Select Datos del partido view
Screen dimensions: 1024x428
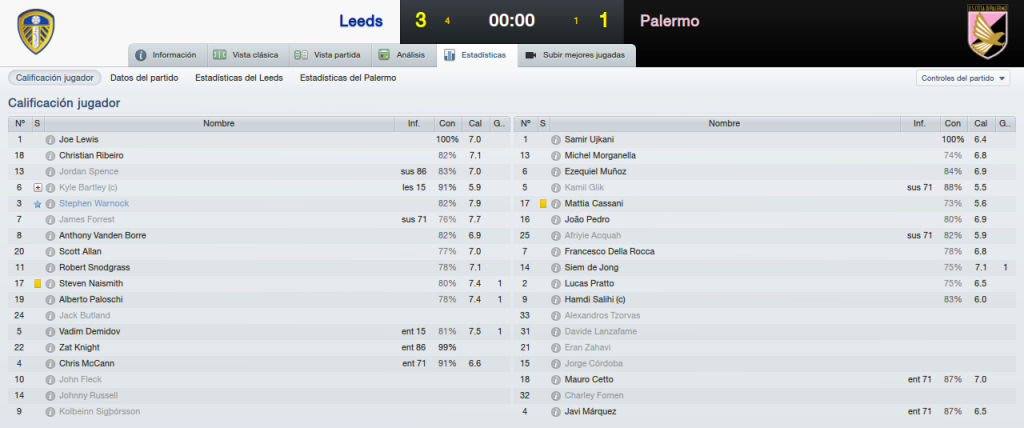(x=144, y=78)
